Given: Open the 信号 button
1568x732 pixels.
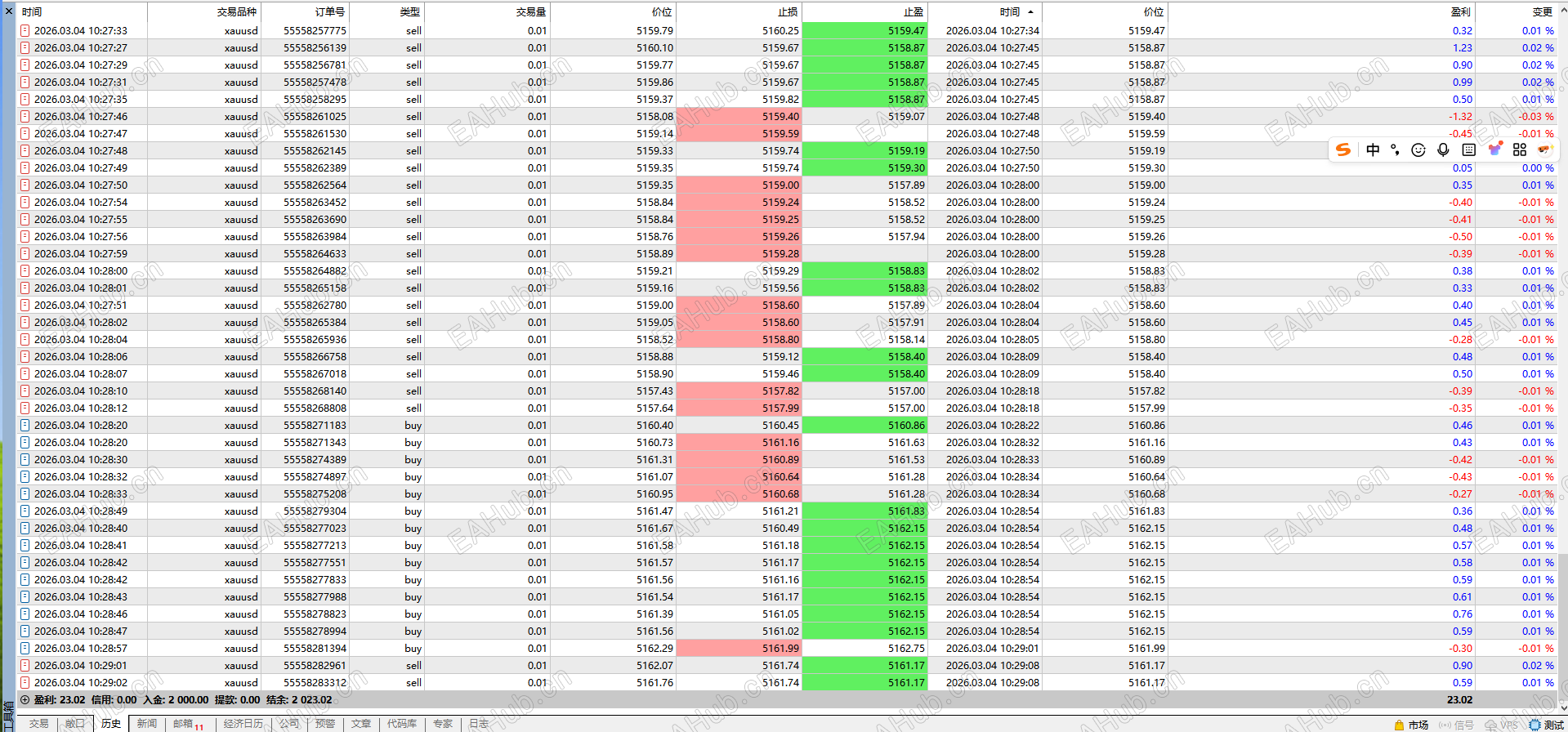Looking at the screenshot, I should tap(1457, 725).
